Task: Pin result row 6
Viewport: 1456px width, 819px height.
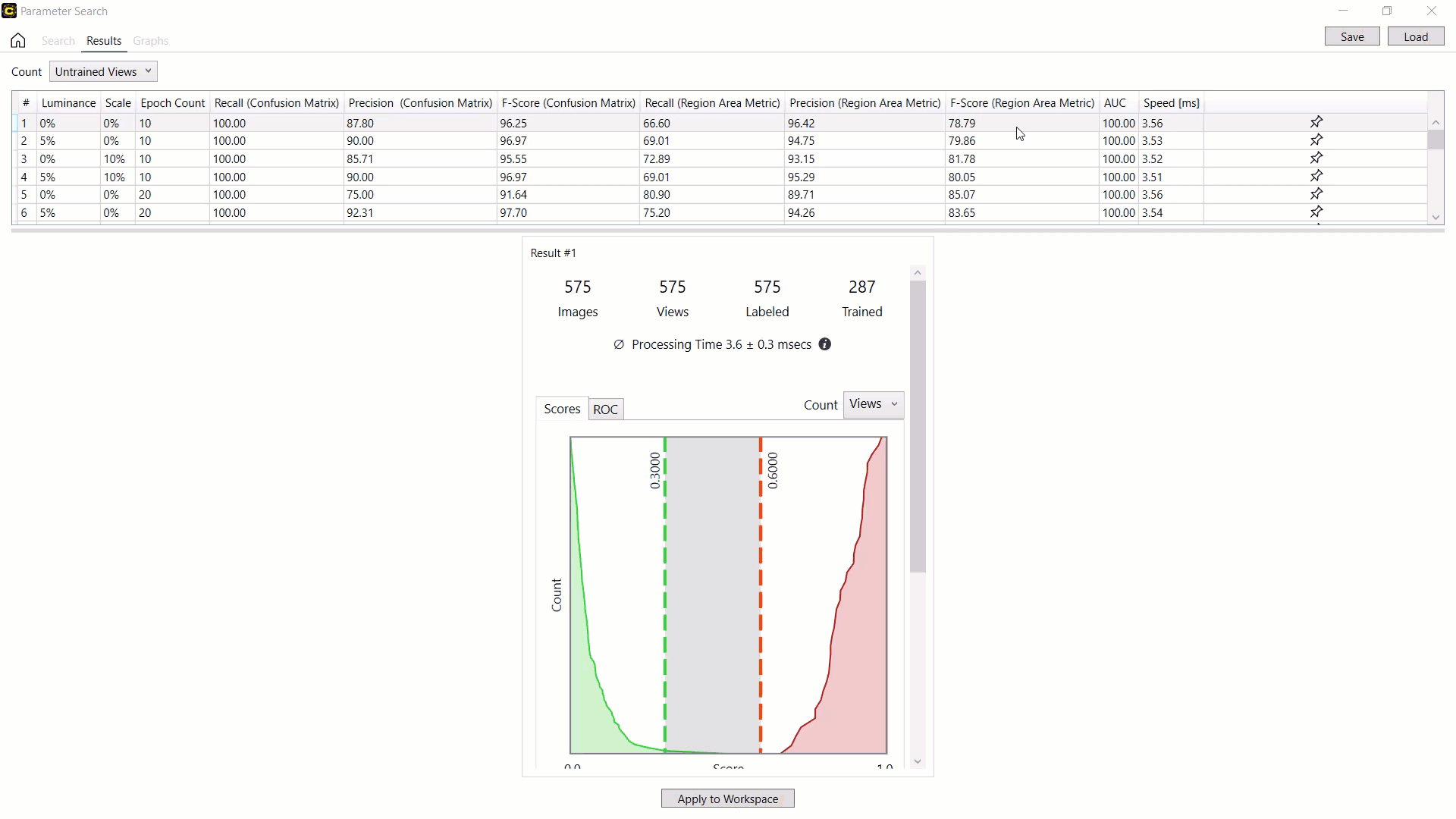Action: pyautogui.click(x=1316, y=212)
